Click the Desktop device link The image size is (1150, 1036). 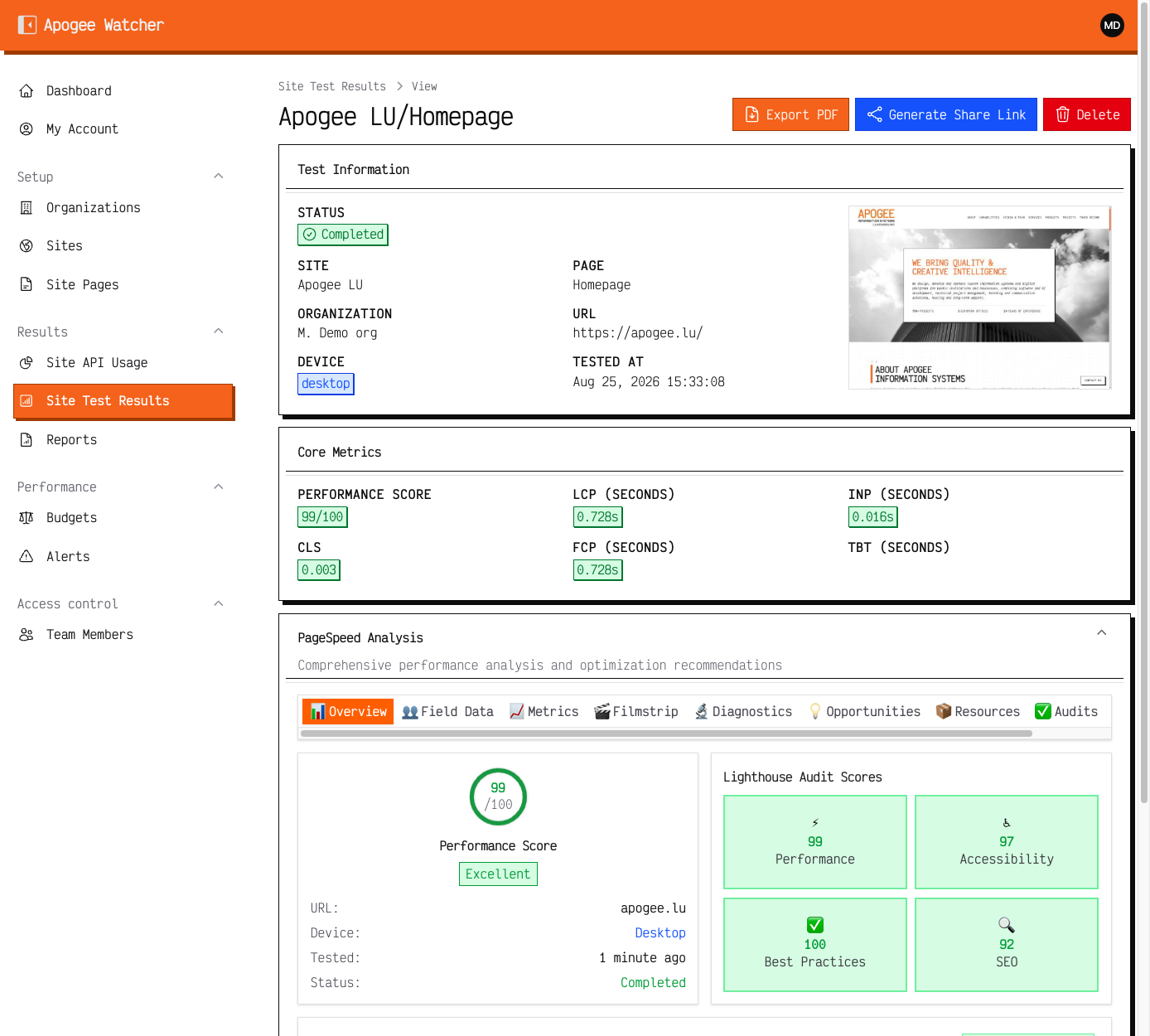[660, 933]
